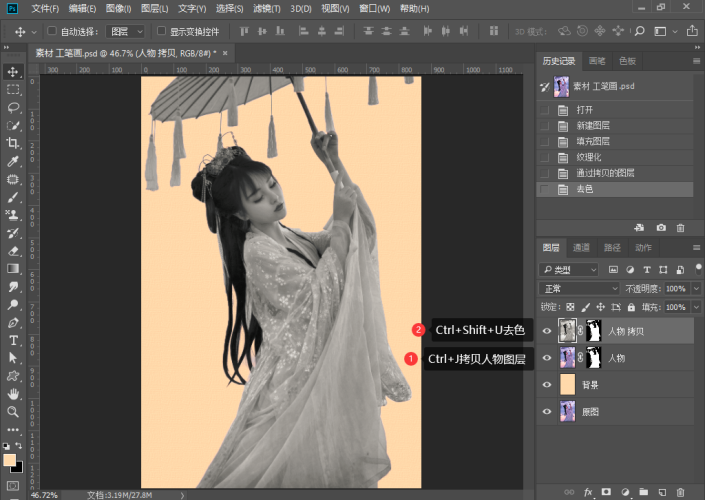The image size is (705, 500).
Task: Select the Gradient tool
Action: pos(13,268)
